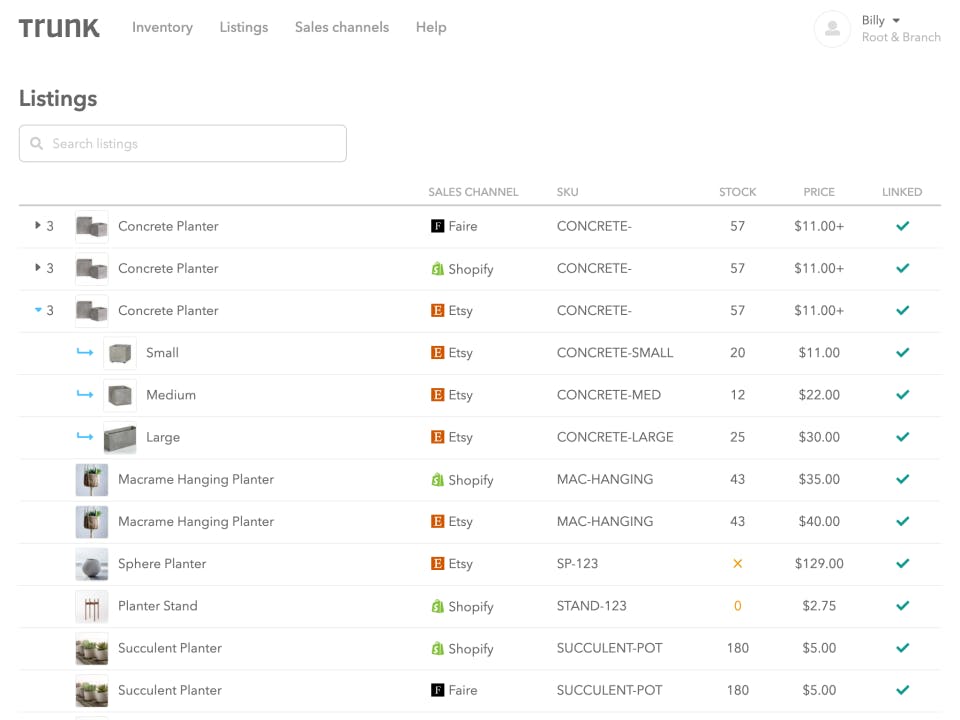Toggle linked status on Planter Stand row
960x720 pixels.
click(902, 605)
